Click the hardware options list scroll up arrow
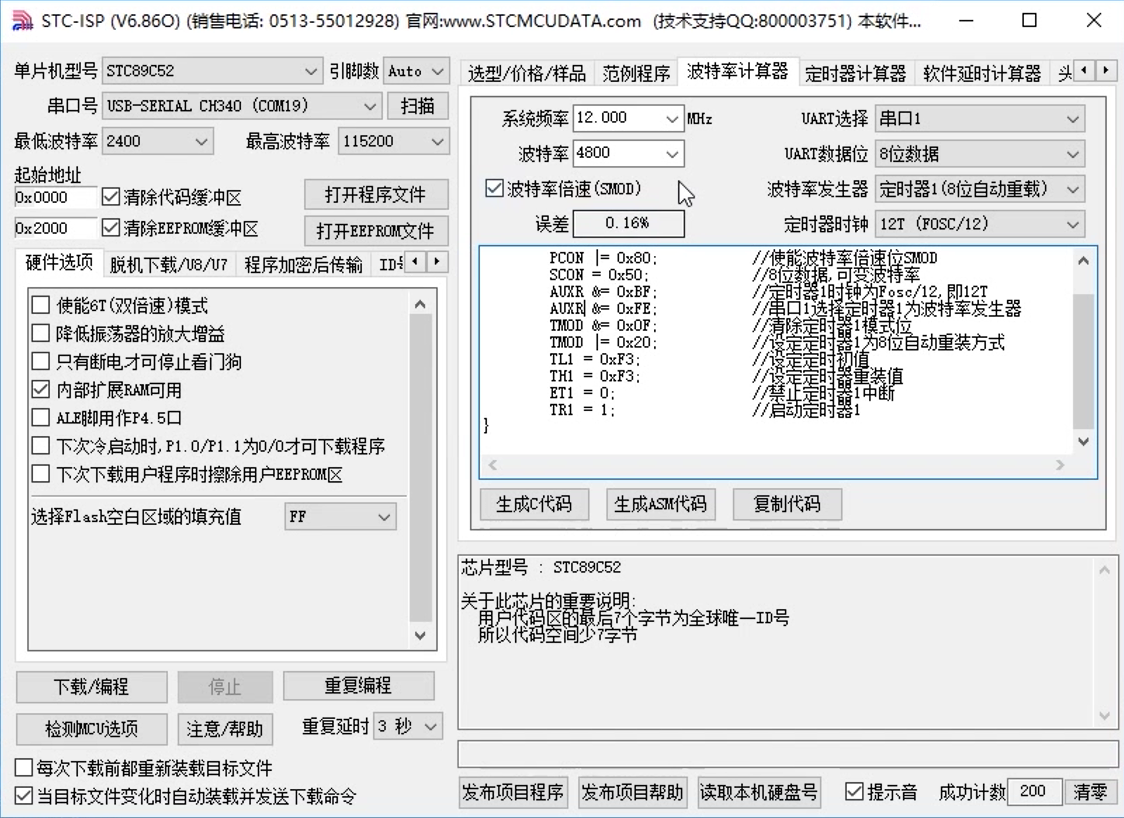Viewport: 1124px width, 818px height. [x=420, y=305]
